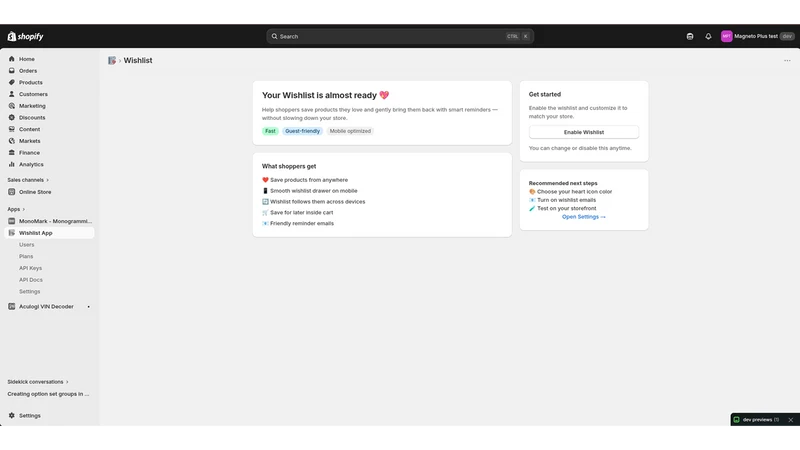
Task: Select the Customers nav label
Action: (33, 94)
